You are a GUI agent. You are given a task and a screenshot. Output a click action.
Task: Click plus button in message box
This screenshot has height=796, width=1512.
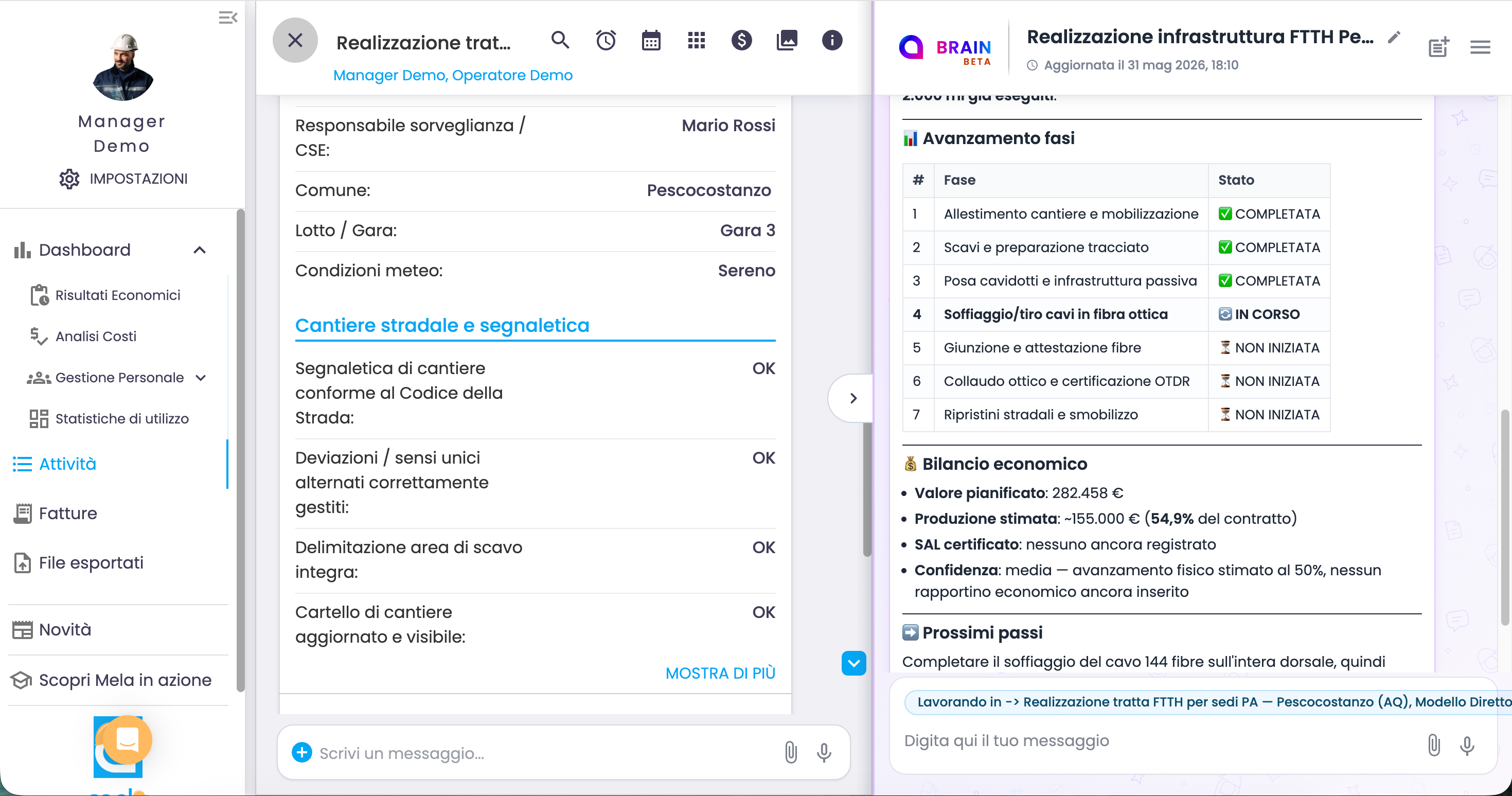[x=301, y=752]
